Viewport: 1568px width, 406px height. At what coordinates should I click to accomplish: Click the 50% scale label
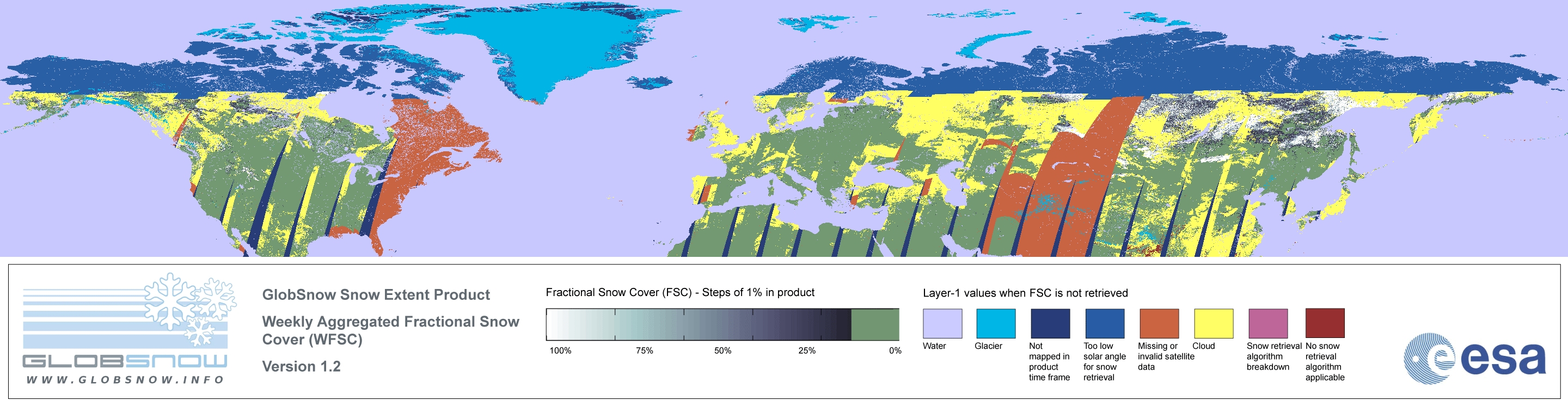pyautogui.click(x=722, y=350)
